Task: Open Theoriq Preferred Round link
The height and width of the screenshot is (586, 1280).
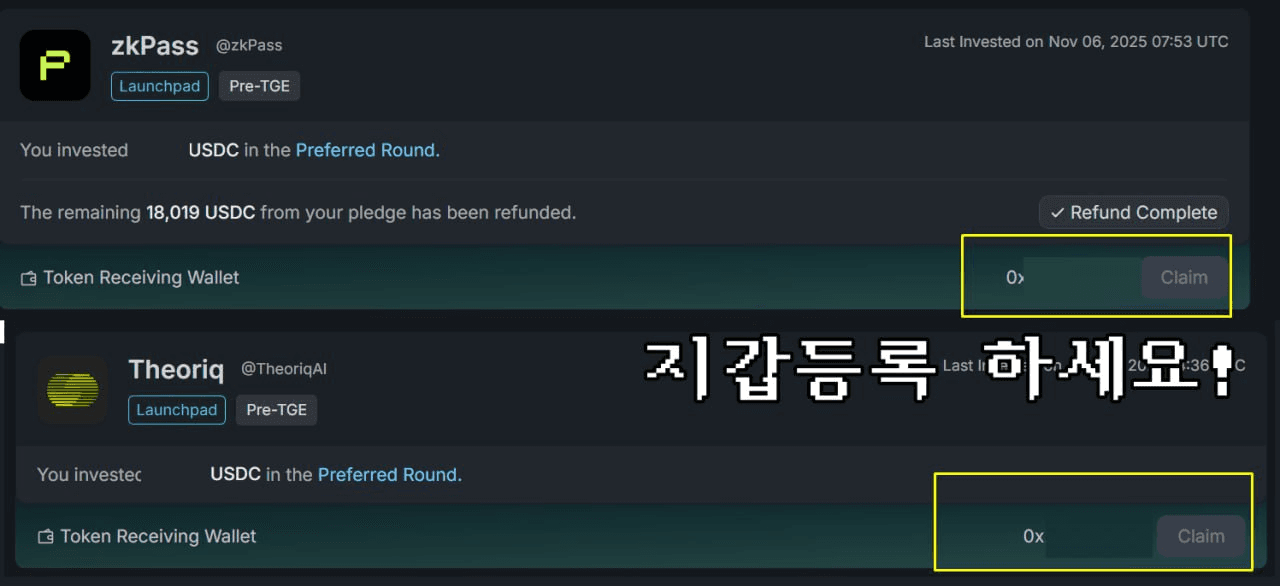Action: point(389,474)
